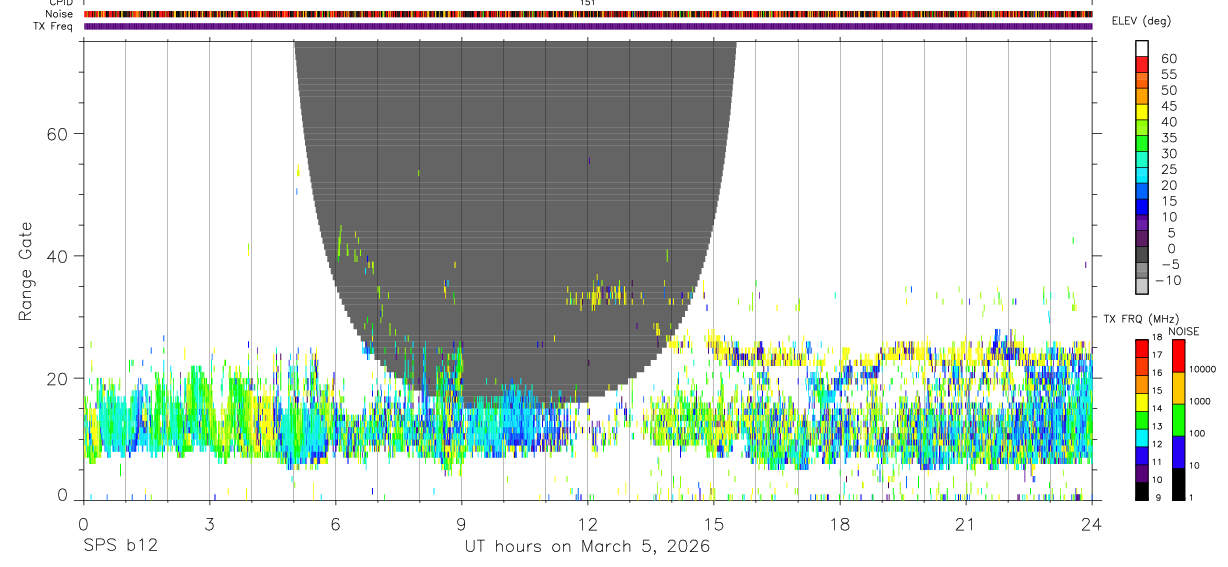This screenshot has width=1228, height=567.
Task: Click the '30' label on the ELEV colorbar
Action: pyautogui.click(x=1168, y=154)
